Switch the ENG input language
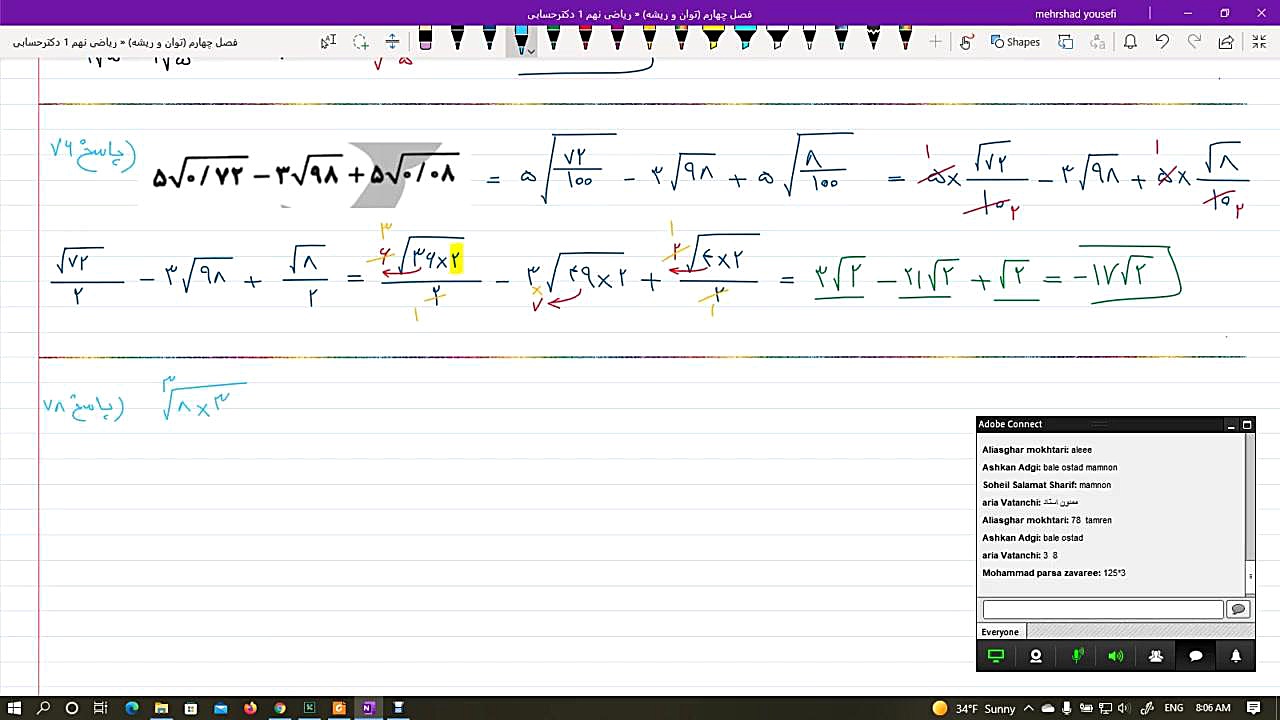1280x720 pixels. point(1175,708)
